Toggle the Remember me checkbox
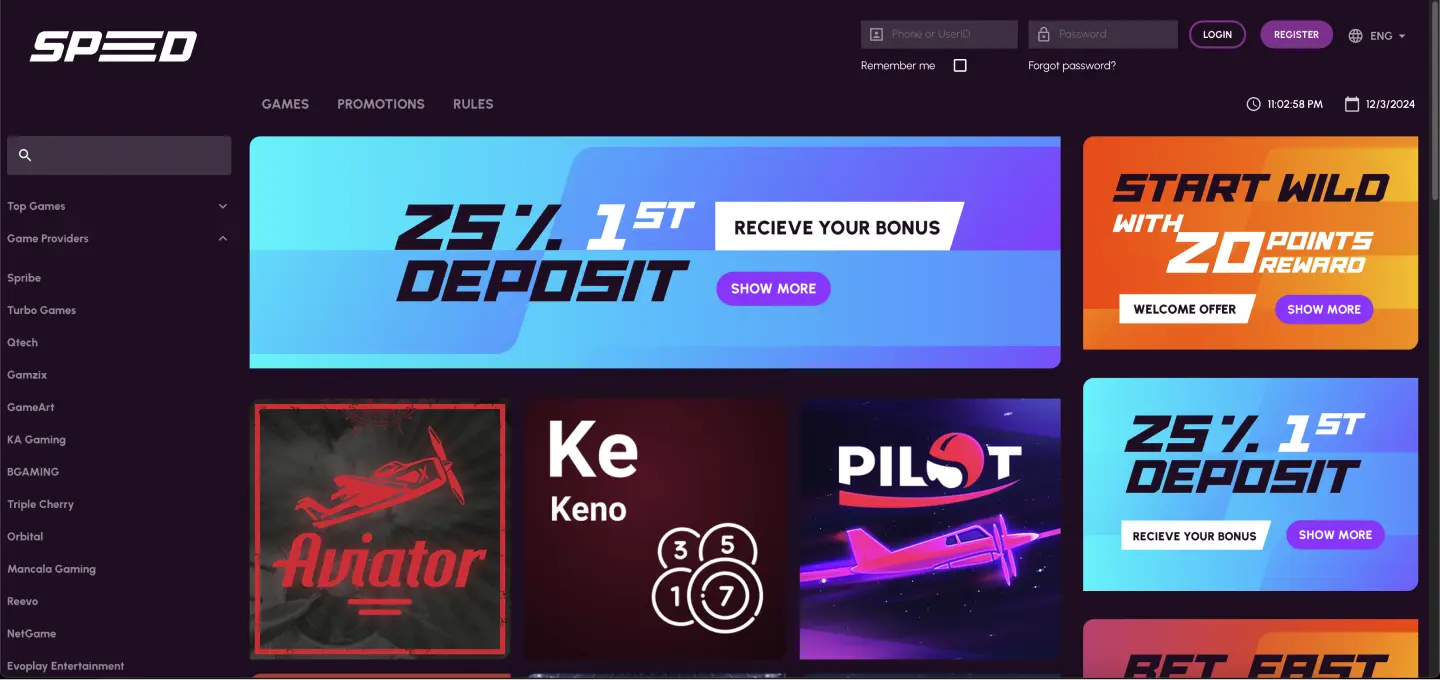This screenshot has width=1440, height=680. click(x=960, y=65)
